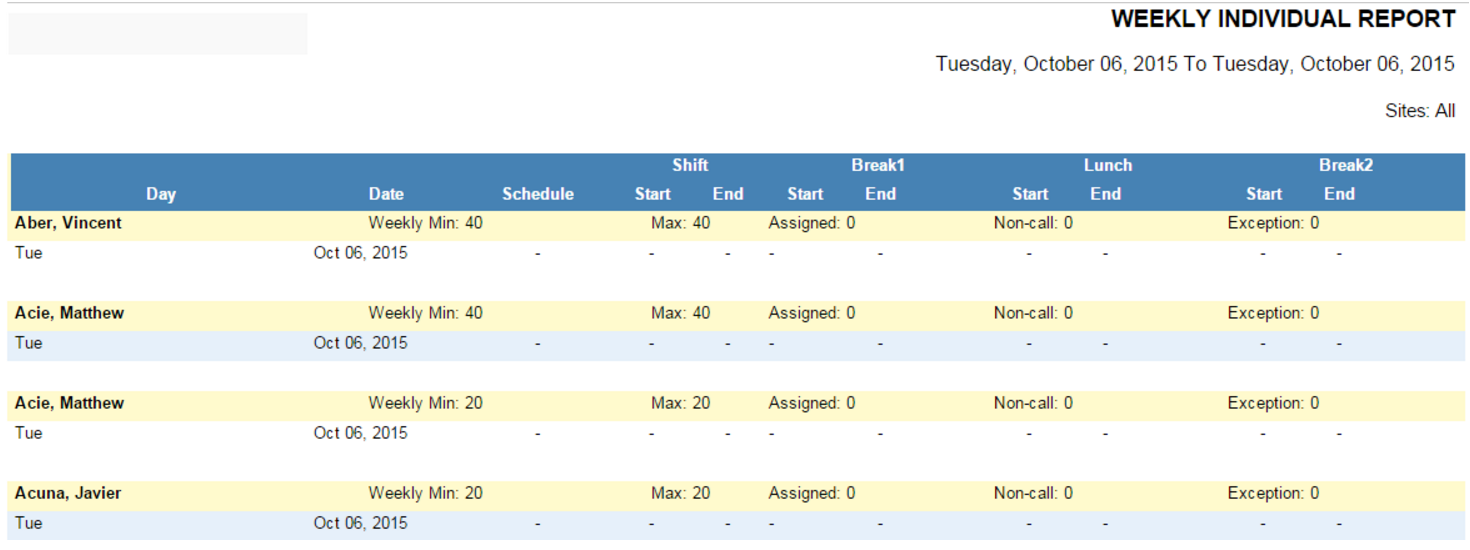The width and height of the screenshot is (1470, 550).
Task: Select the Break1 group header
Action: (x=878, y=165)
